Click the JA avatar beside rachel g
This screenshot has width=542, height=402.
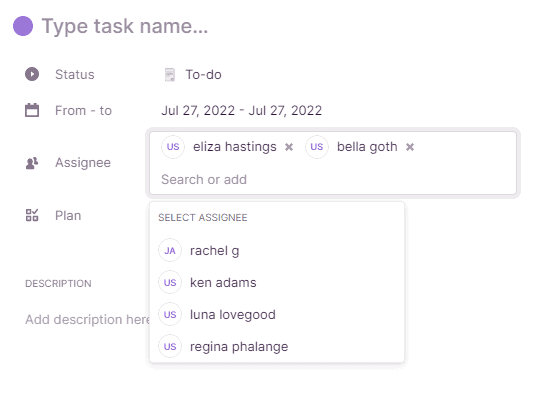[170, 251]
